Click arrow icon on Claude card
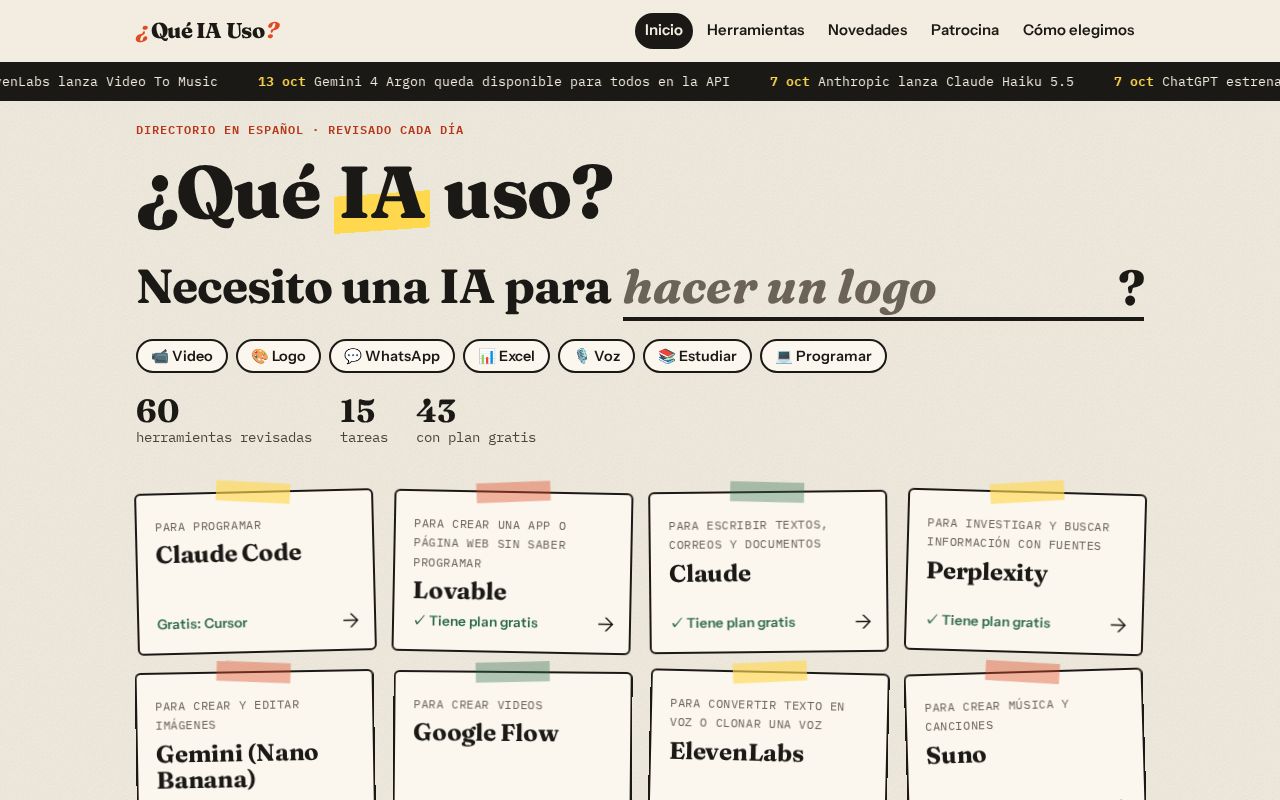Screen dimensions: 1280x800 (863, 621)
